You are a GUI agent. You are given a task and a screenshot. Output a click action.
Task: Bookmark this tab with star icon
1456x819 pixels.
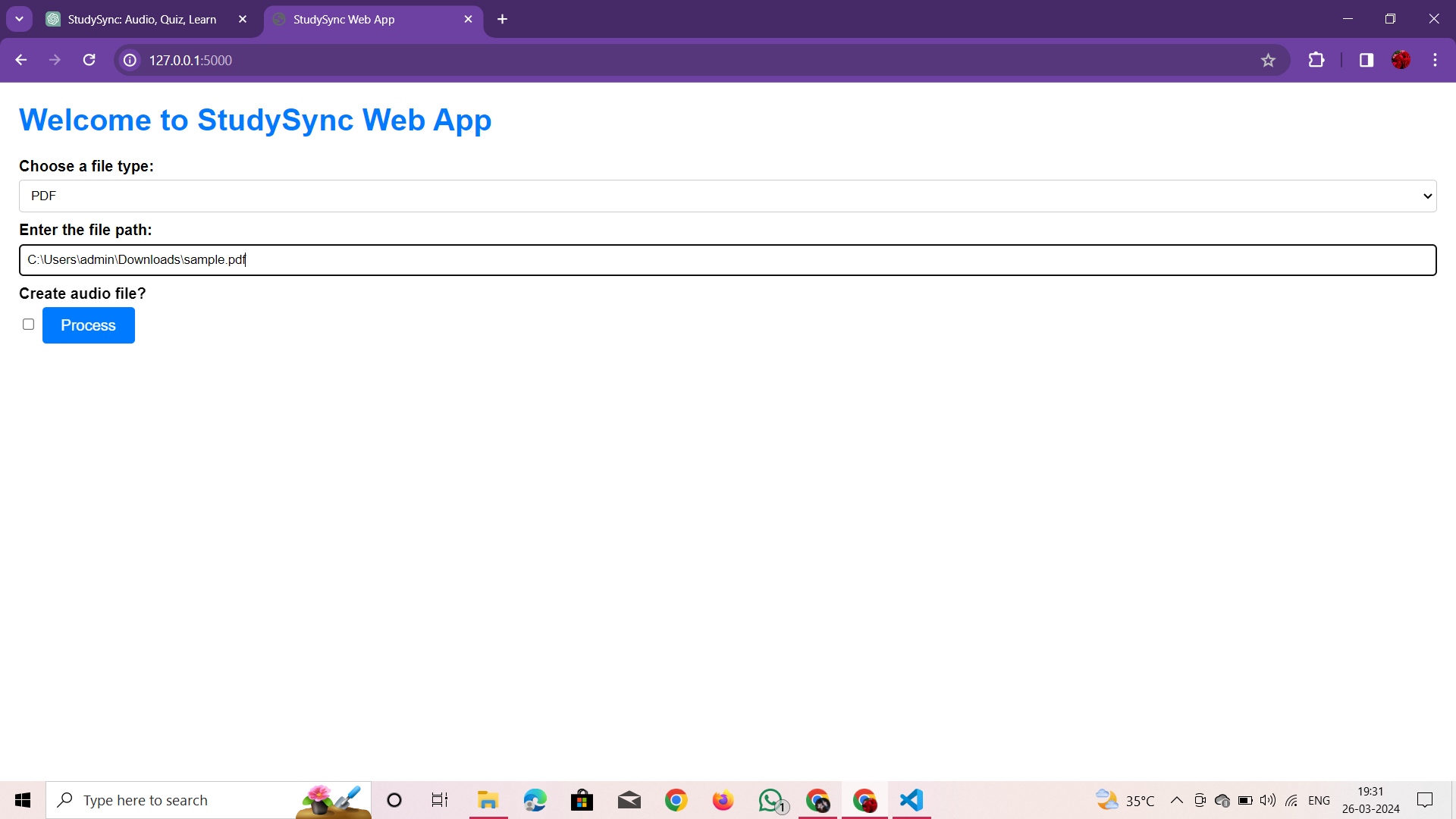(x=1268, y=60)
